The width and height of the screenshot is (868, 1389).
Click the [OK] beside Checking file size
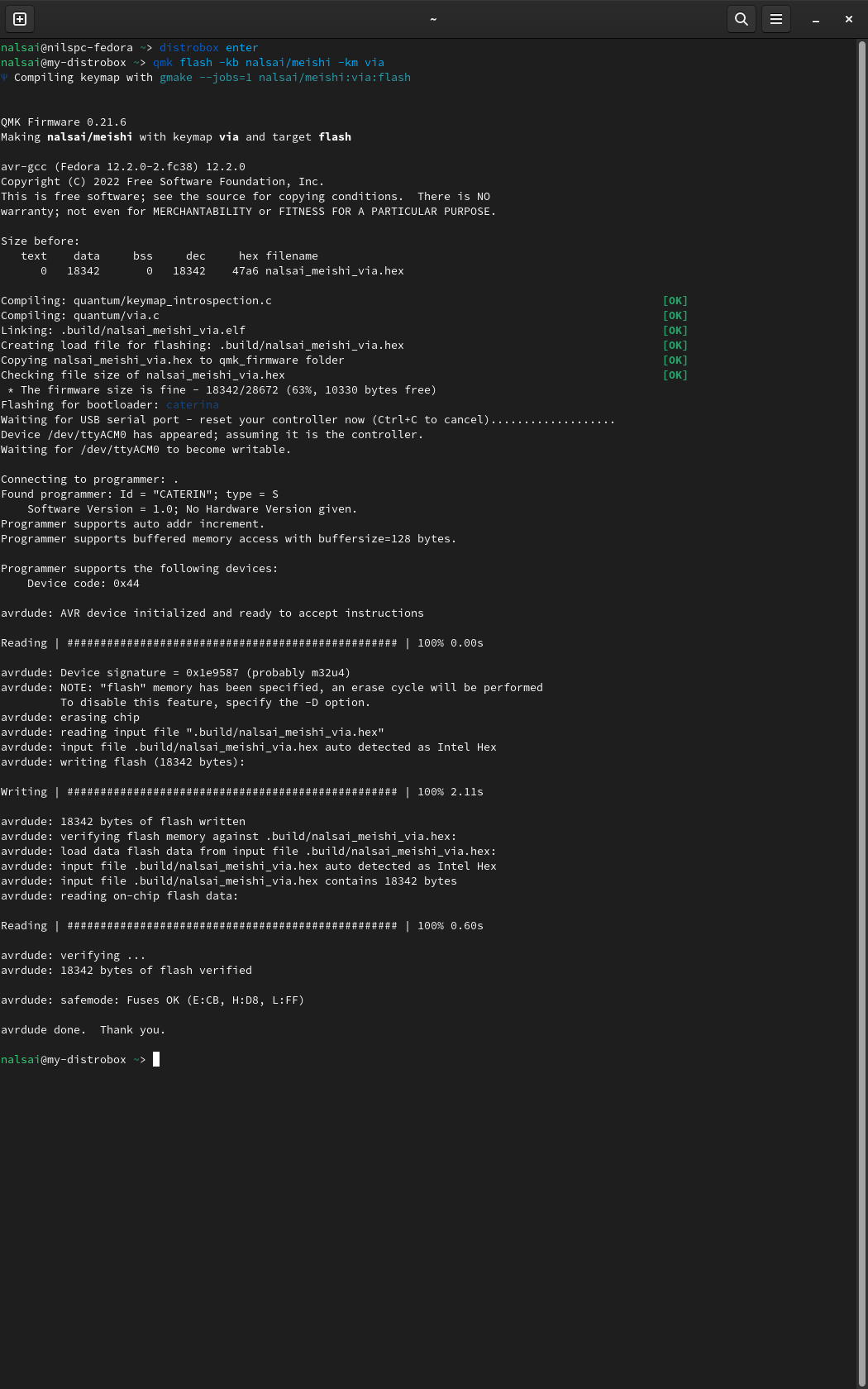[675, 375]
